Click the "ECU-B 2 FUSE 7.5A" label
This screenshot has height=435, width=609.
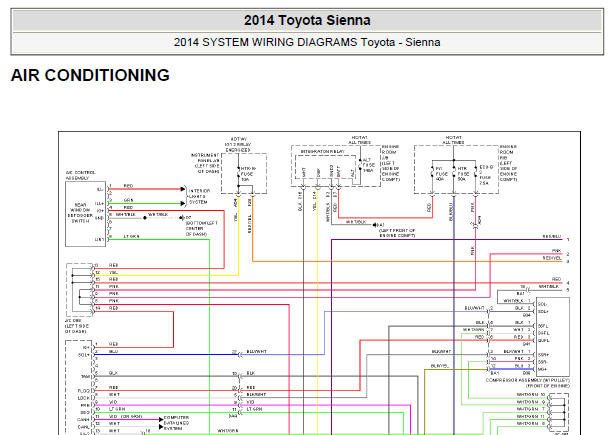485,175
